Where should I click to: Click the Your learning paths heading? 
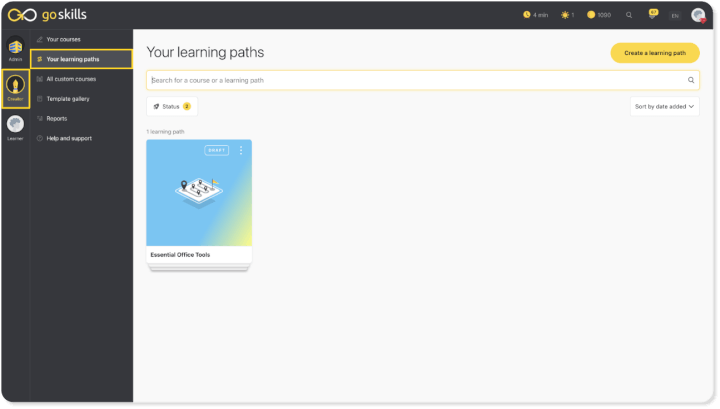point(205,52)
